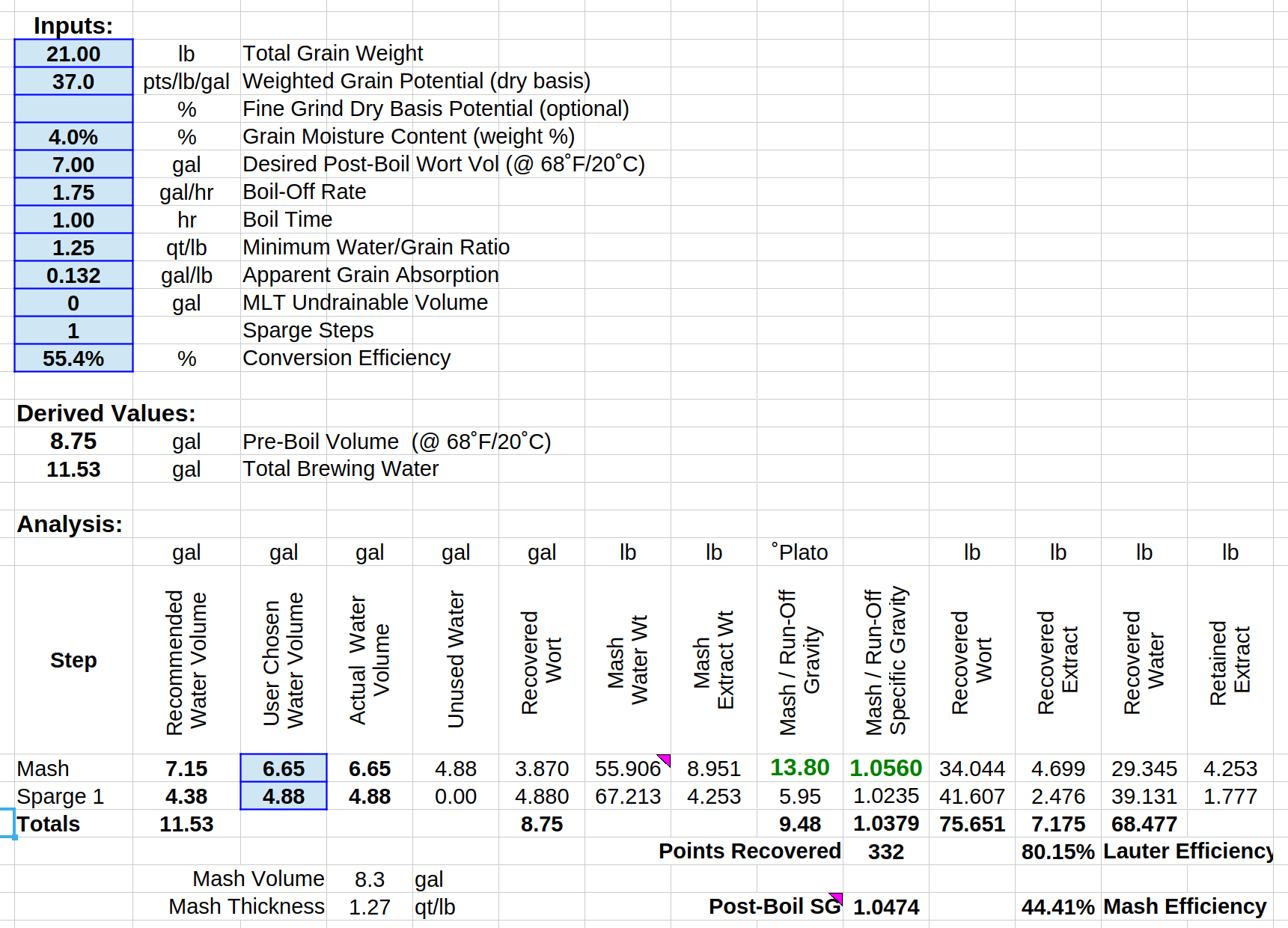Click the Mash Thickness value 1.27
This screenshot has height=928, width=1288.
[370, 907]
